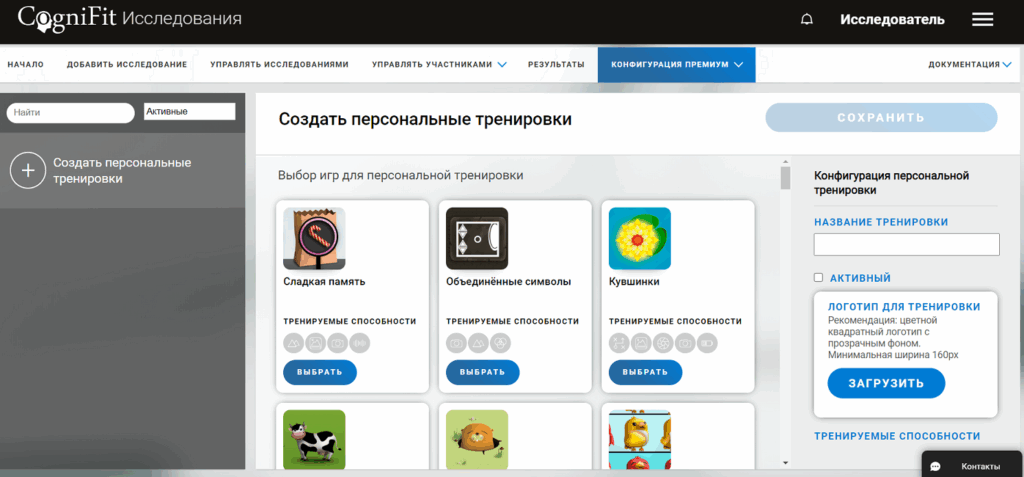
Task: Click the Название тренировки input field
Action: click(x=906, y=244)
